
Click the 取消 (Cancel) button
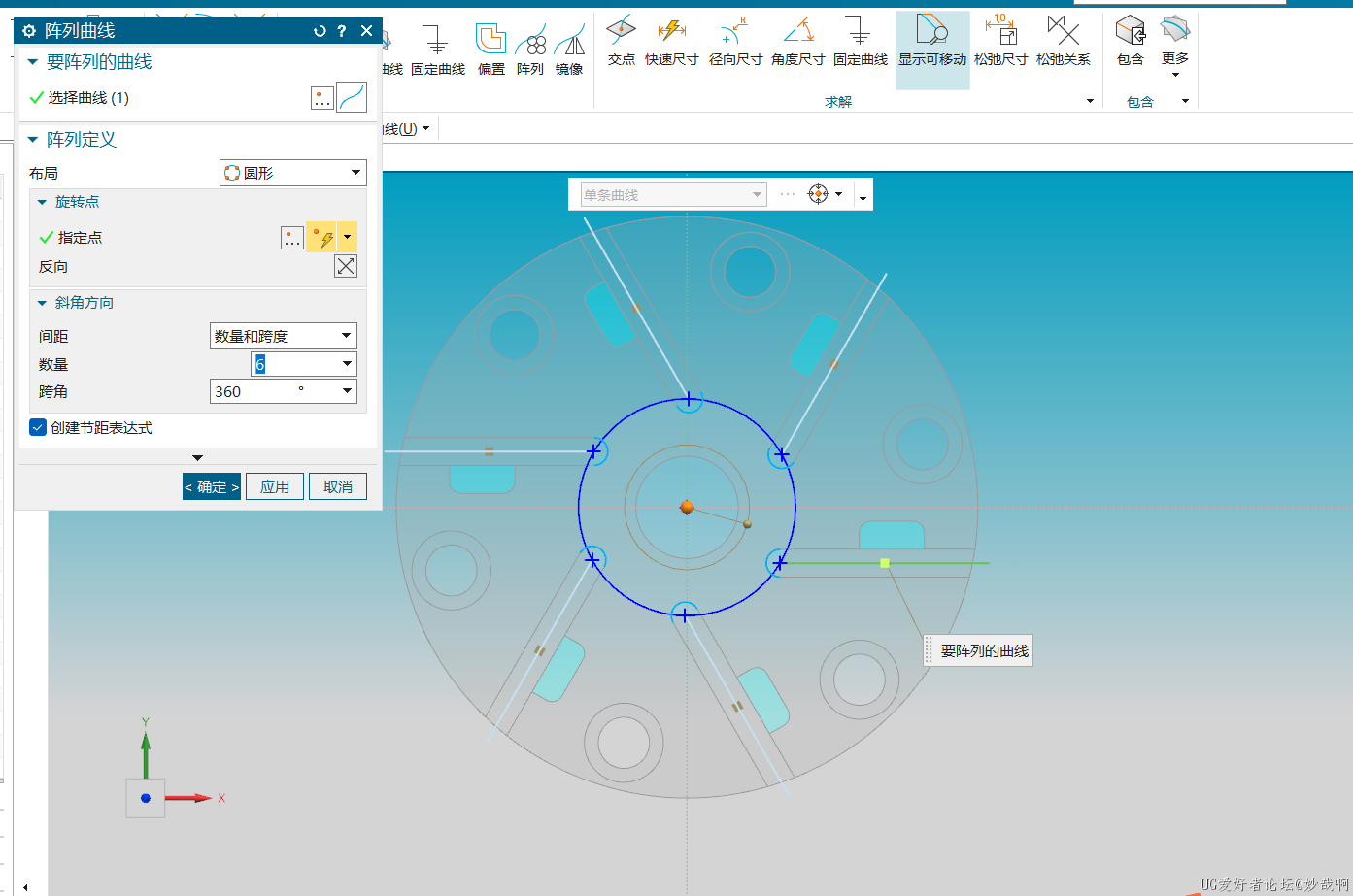point(338,486)
